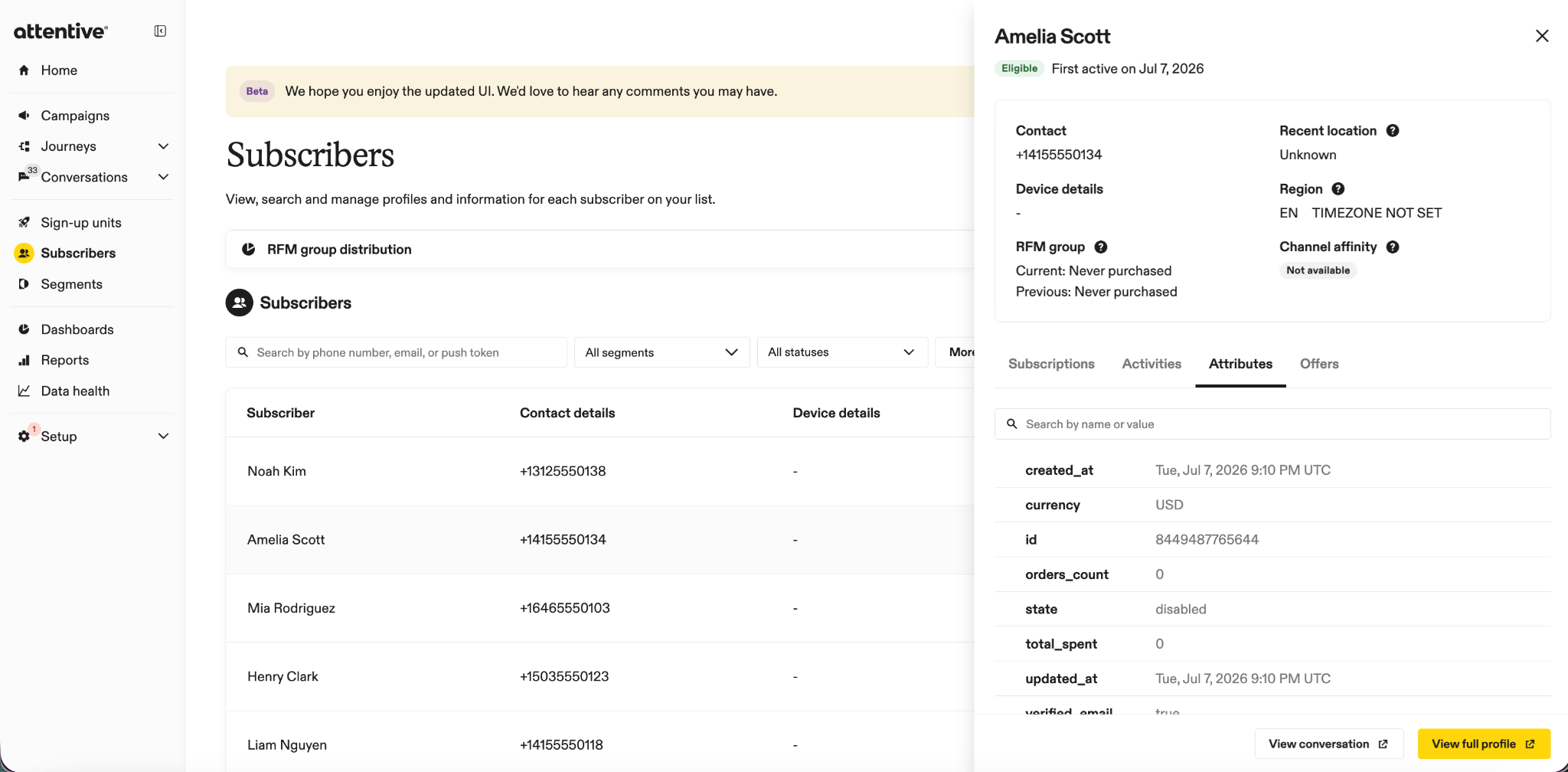Click the Dashboards pie icon
1568x772 pixels.
(24, 329)
